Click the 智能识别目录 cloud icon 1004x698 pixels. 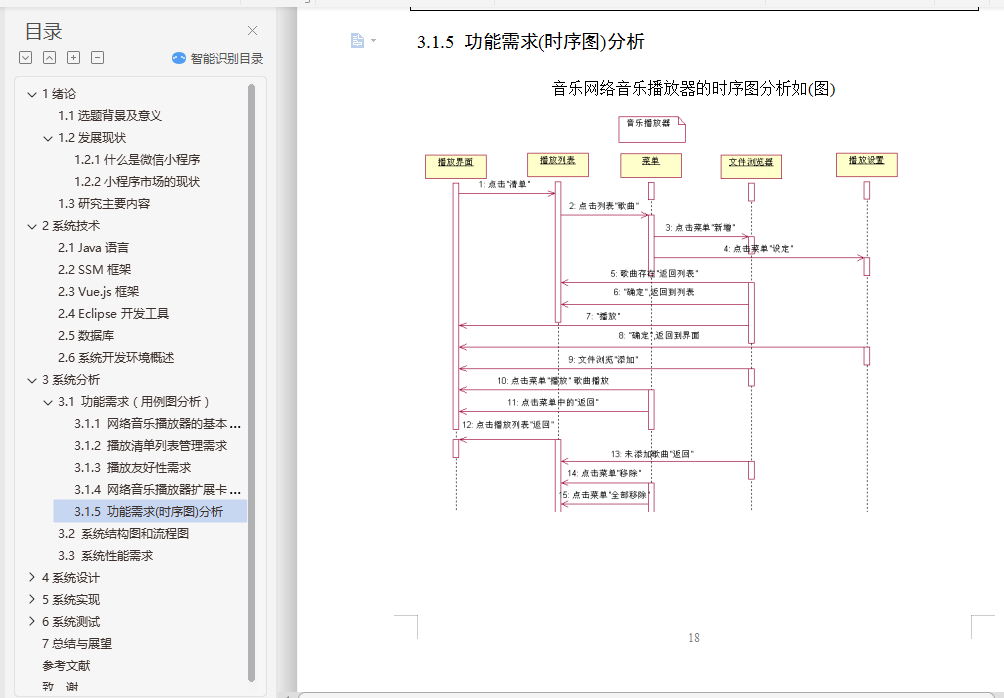pos(179,58)
